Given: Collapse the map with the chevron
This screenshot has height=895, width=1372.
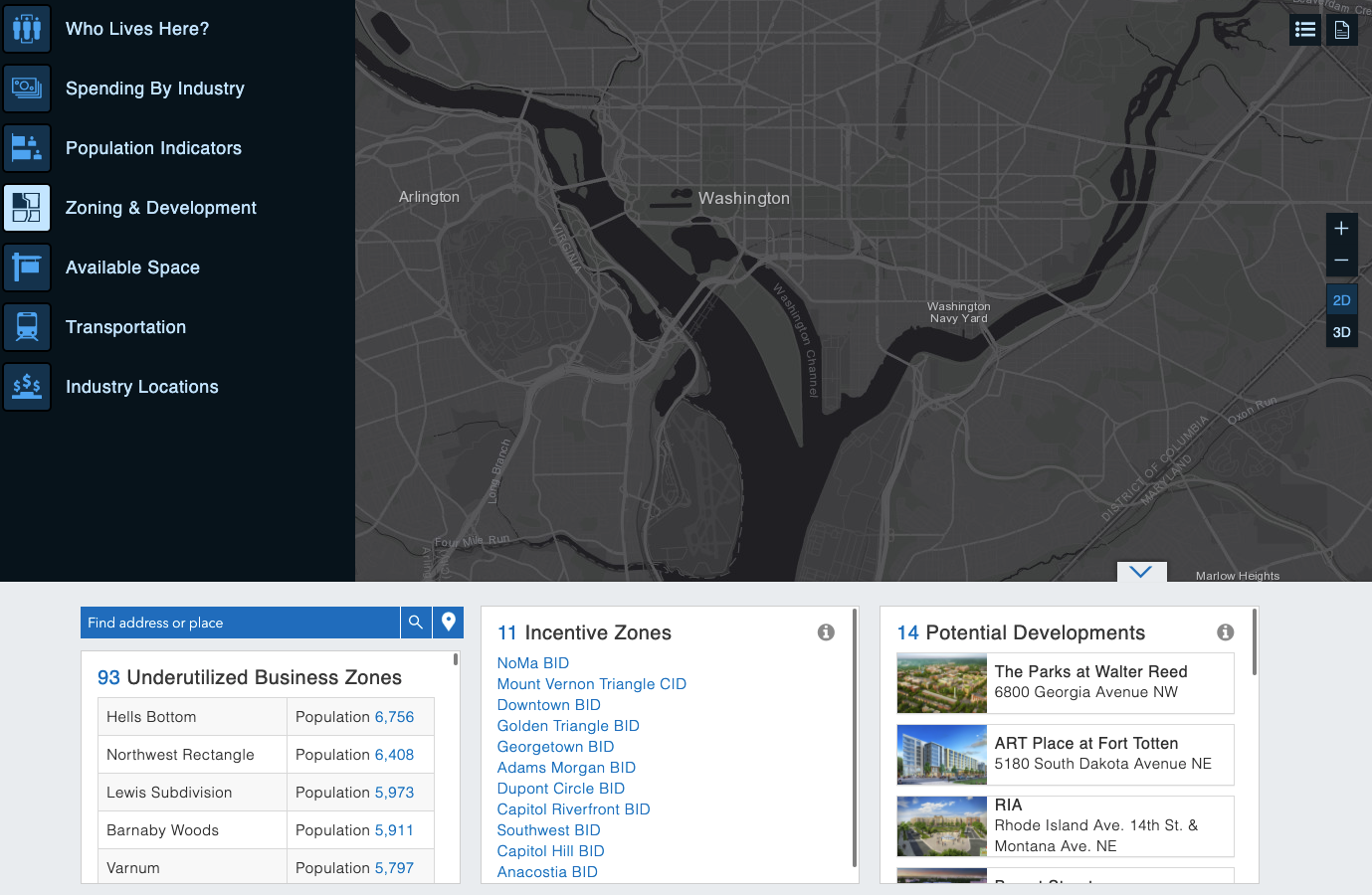Looking at the screenshot, I should 1141,572.
